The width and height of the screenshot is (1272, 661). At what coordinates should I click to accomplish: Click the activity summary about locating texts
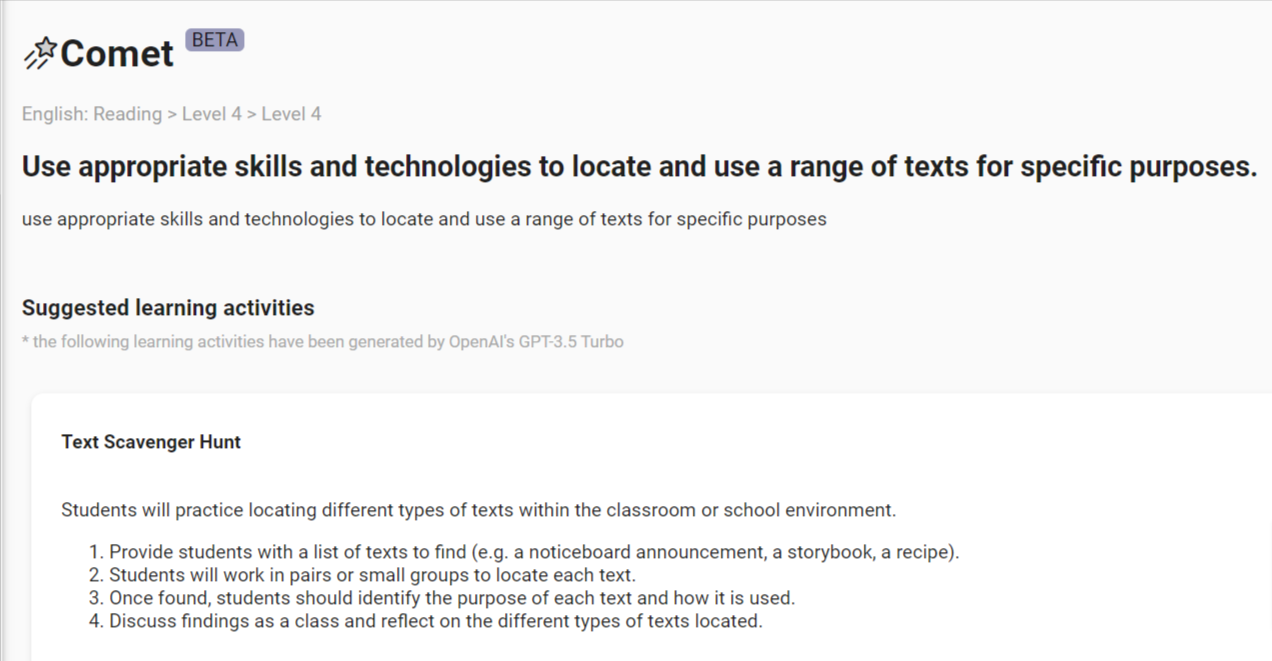[x=478, y=510]
